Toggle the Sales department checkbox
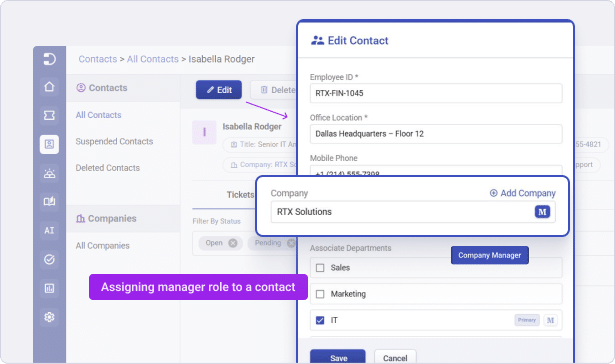Image resolution: width=615 pixels, height=364 pixels. point(320,268)
